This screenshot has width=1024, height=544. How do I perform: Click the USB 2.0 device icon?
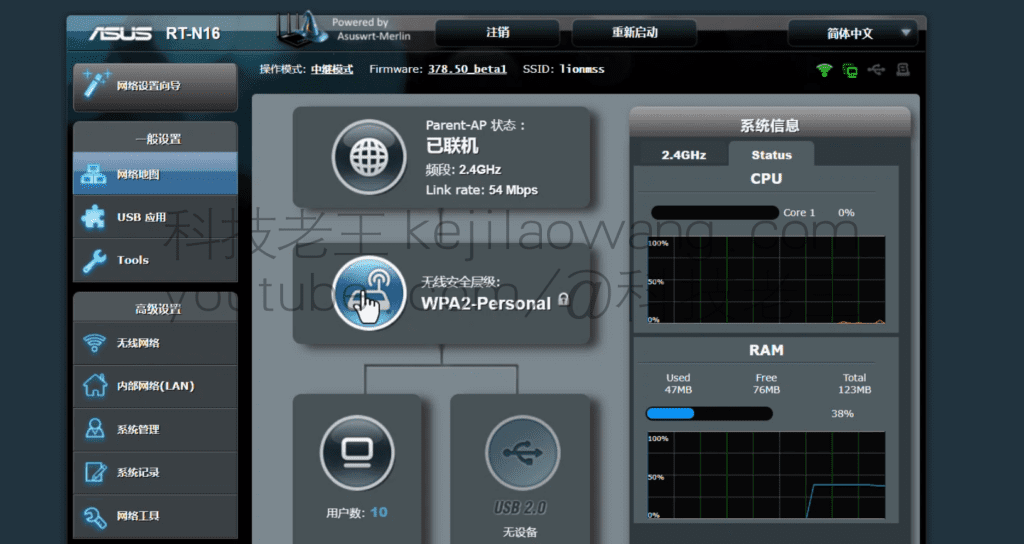522,453
